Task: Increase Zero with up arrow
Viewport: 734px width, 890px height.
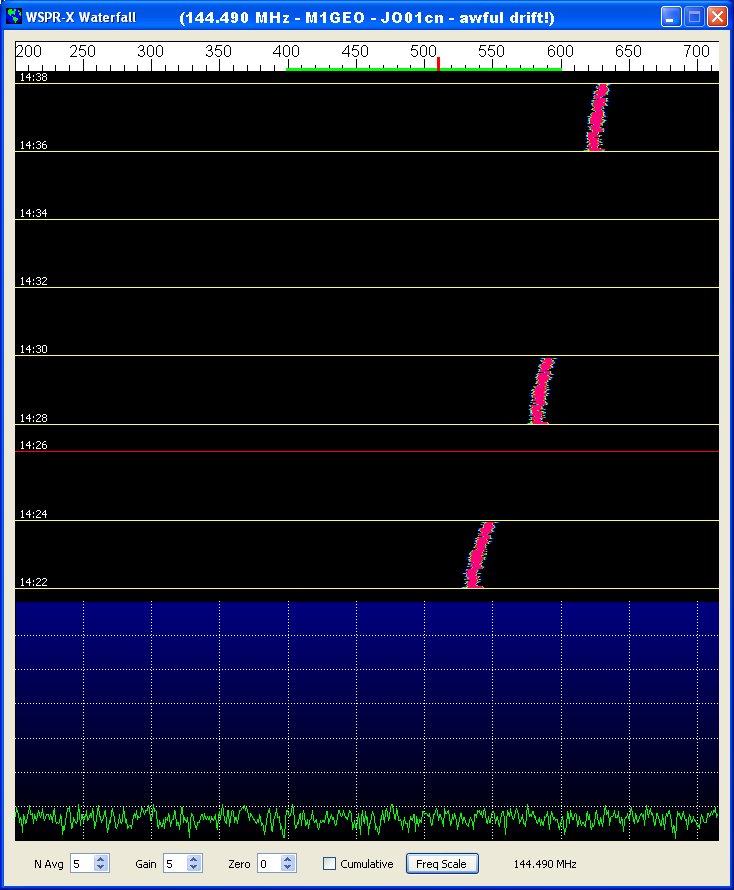Action: point(287,859)
